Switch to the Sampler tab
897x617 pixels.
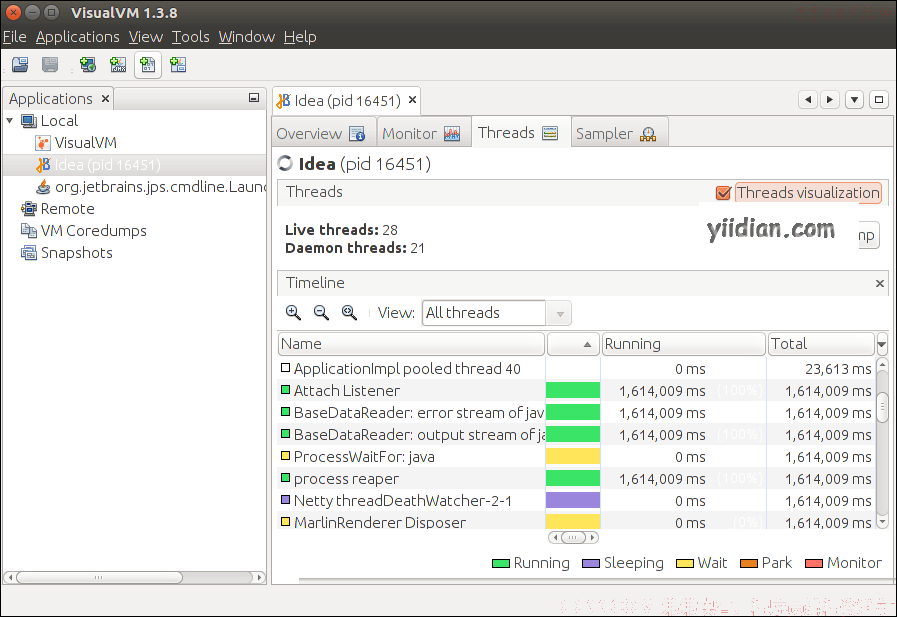tap(618, 133)
